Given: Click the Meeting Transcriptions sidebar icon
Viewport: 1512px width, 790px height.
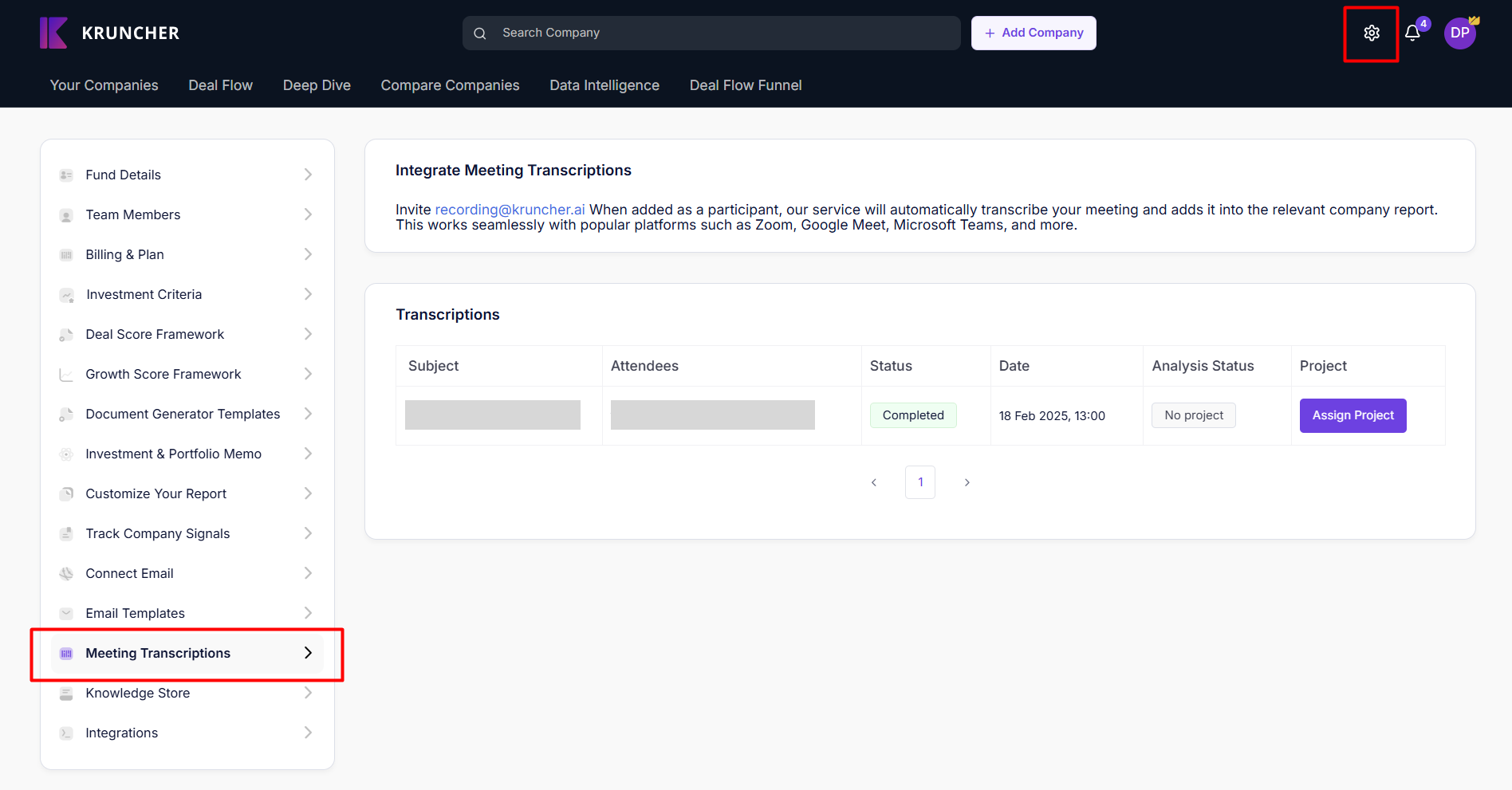Looking at the screenshot, I should [x=66, y=653].
